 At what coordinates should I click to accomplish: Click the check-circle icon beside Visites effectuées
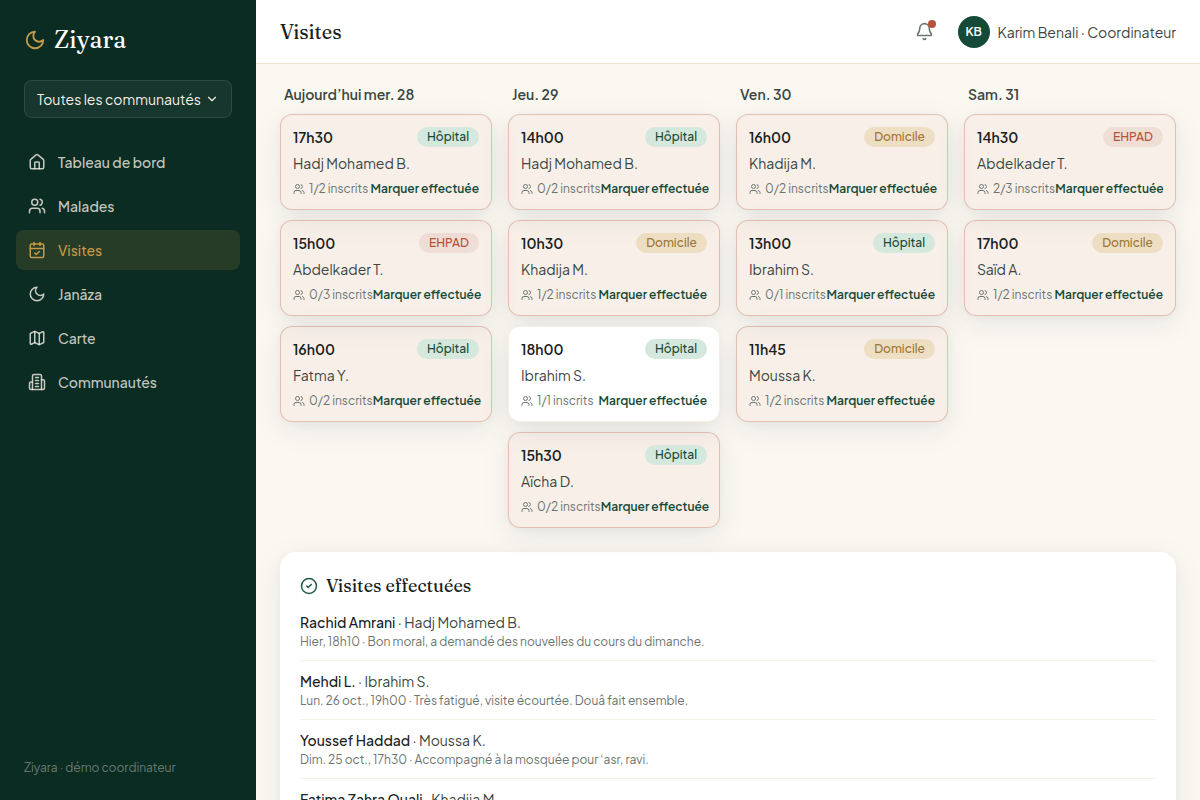coord(309,586)
